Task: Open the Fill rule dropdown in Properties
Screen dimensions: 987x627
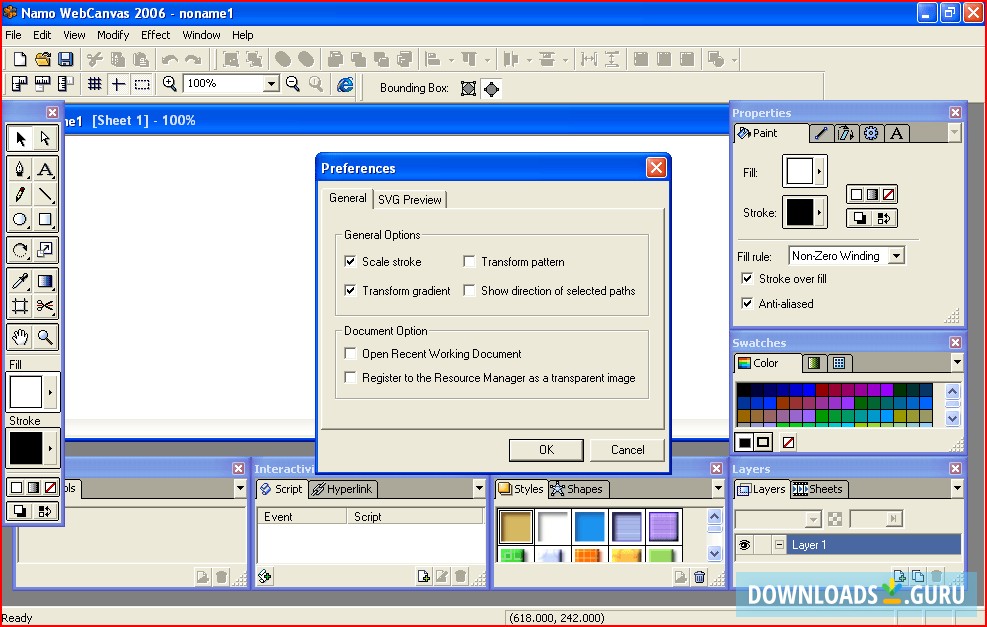Action: (x=896, y=255)
